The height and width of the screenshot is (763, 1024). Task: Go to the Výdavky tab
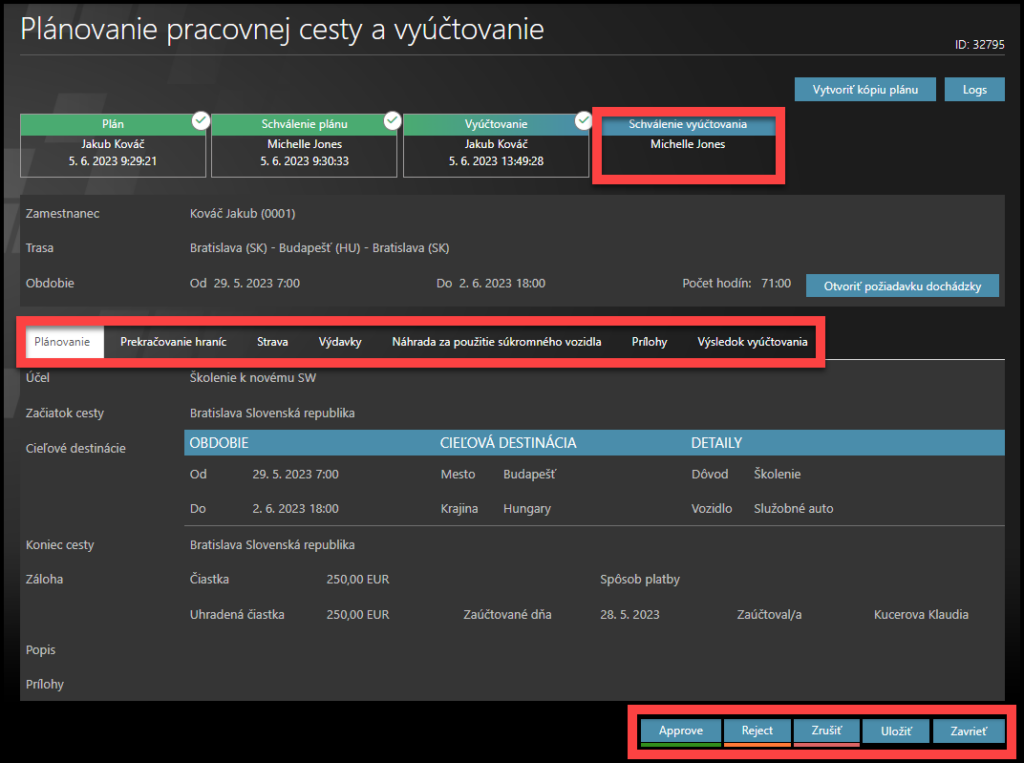pos(340,342)
